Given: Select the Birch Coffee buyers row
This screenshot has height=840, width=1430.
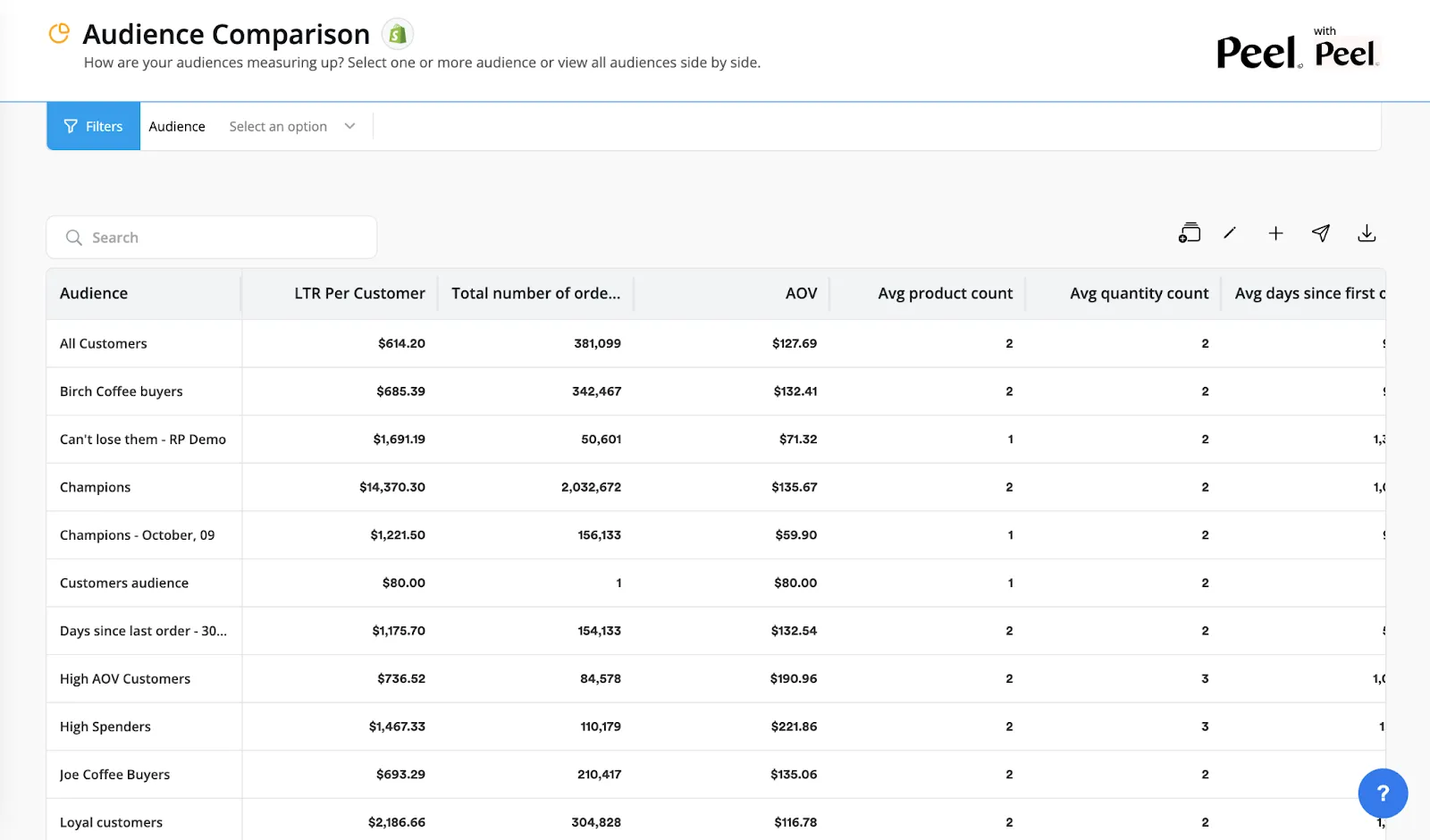Looking at the screenshot, I should click(x=715, y=391).
